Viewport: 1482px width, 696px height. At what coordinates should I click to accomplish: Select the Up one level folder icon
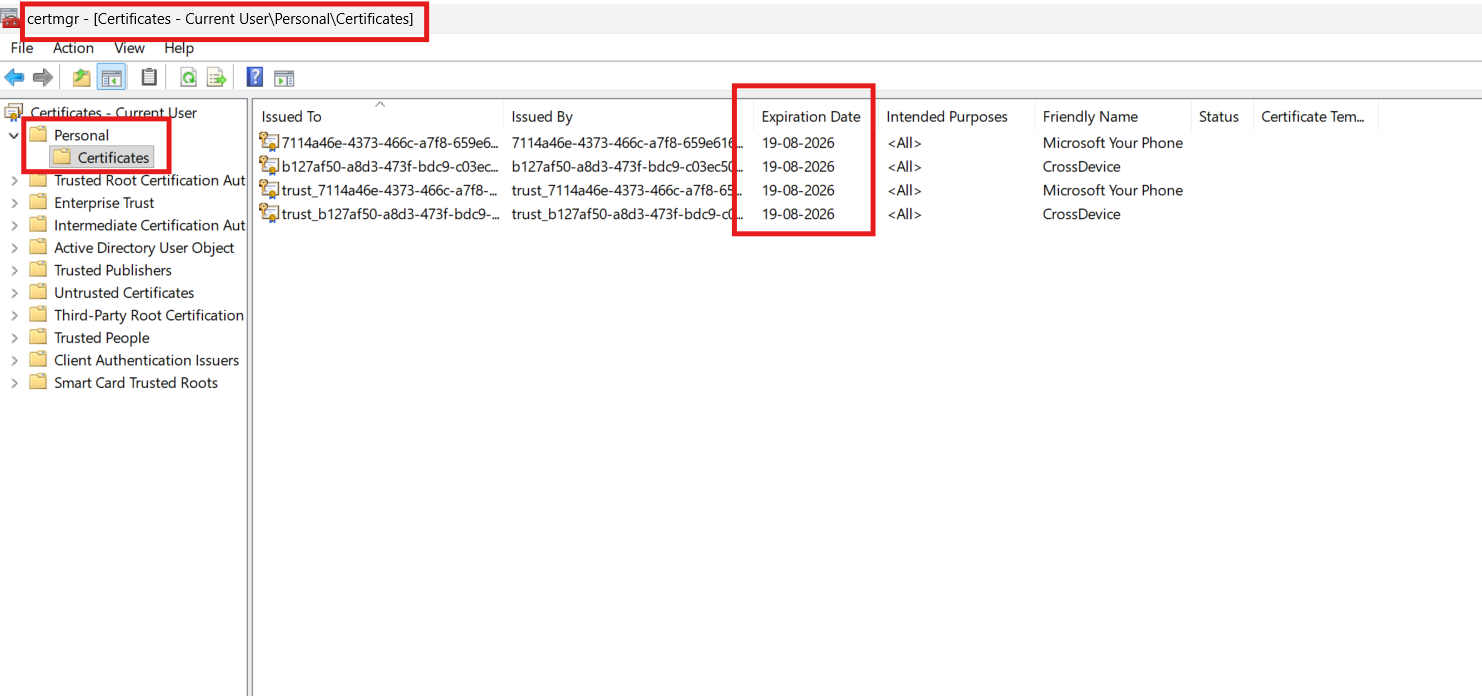coord(80,77)
